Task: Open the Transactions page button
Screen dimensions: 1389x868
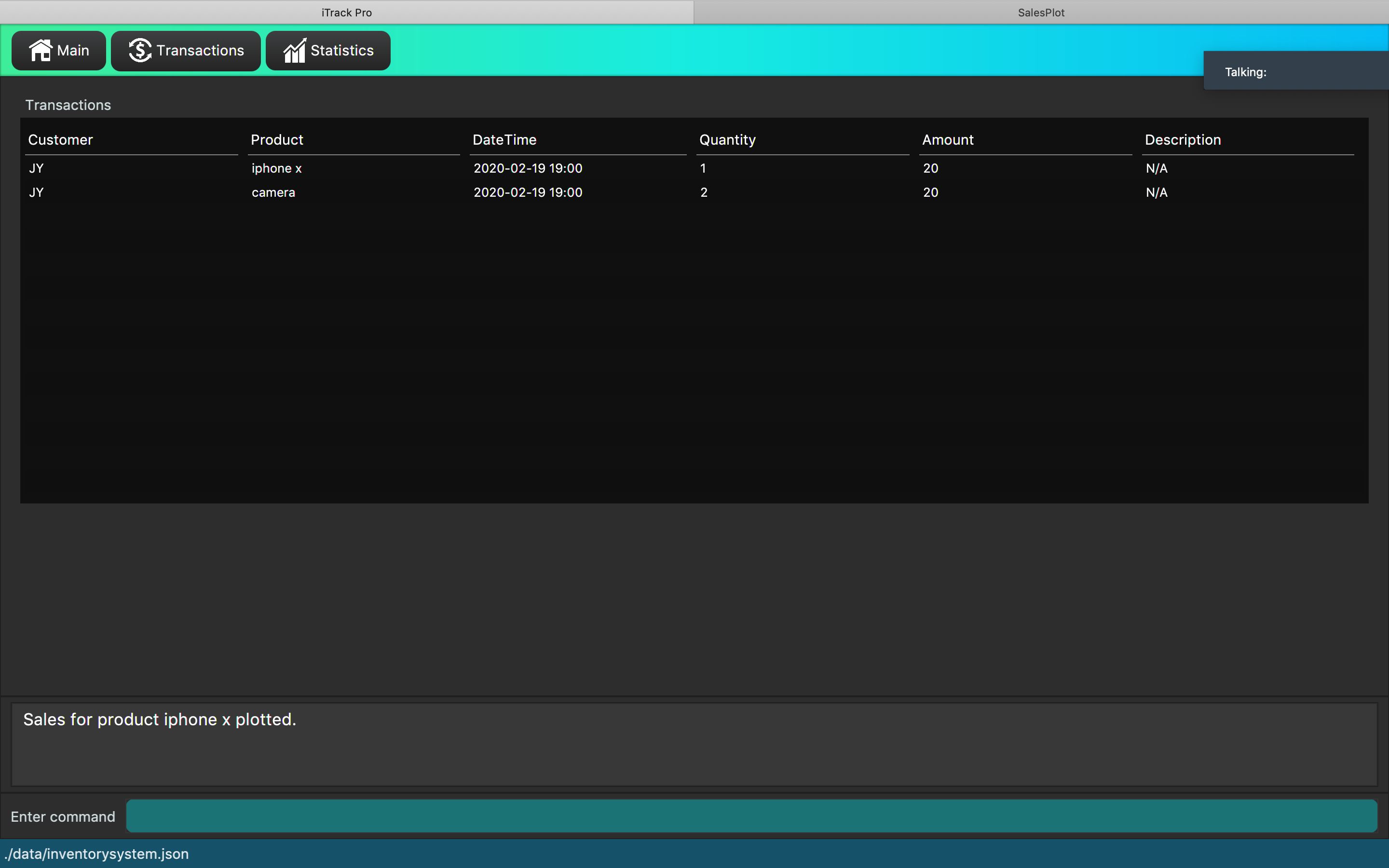Action: (185, 51)
